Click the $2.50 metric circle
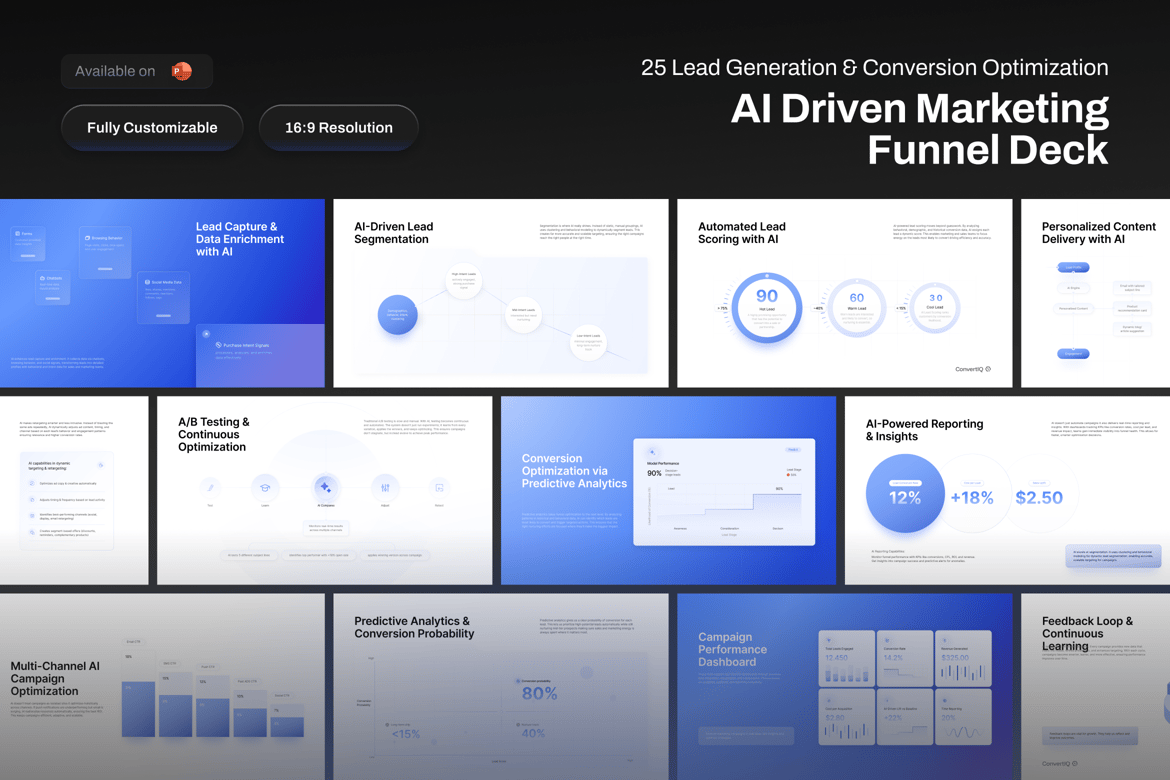The height and width of the screenshot is (780, 1170). (x=1039, y=494)
